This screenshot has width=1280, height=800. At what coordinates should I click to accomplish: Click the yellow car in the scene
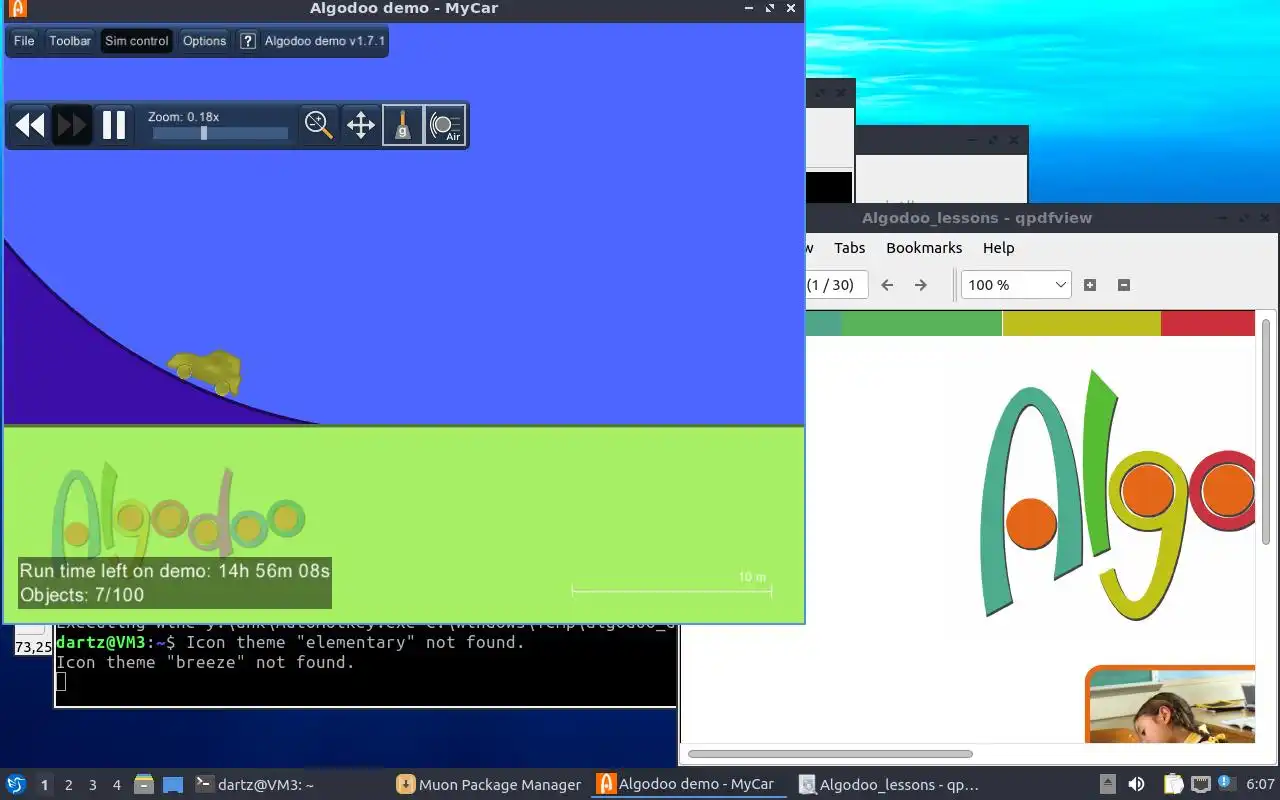206,372
